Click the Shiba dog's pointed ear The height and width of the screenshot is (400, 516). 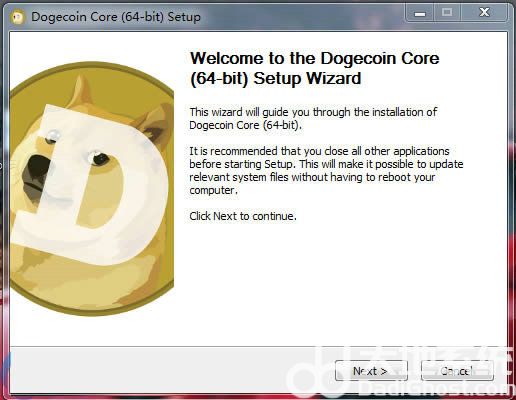point(81,91)
